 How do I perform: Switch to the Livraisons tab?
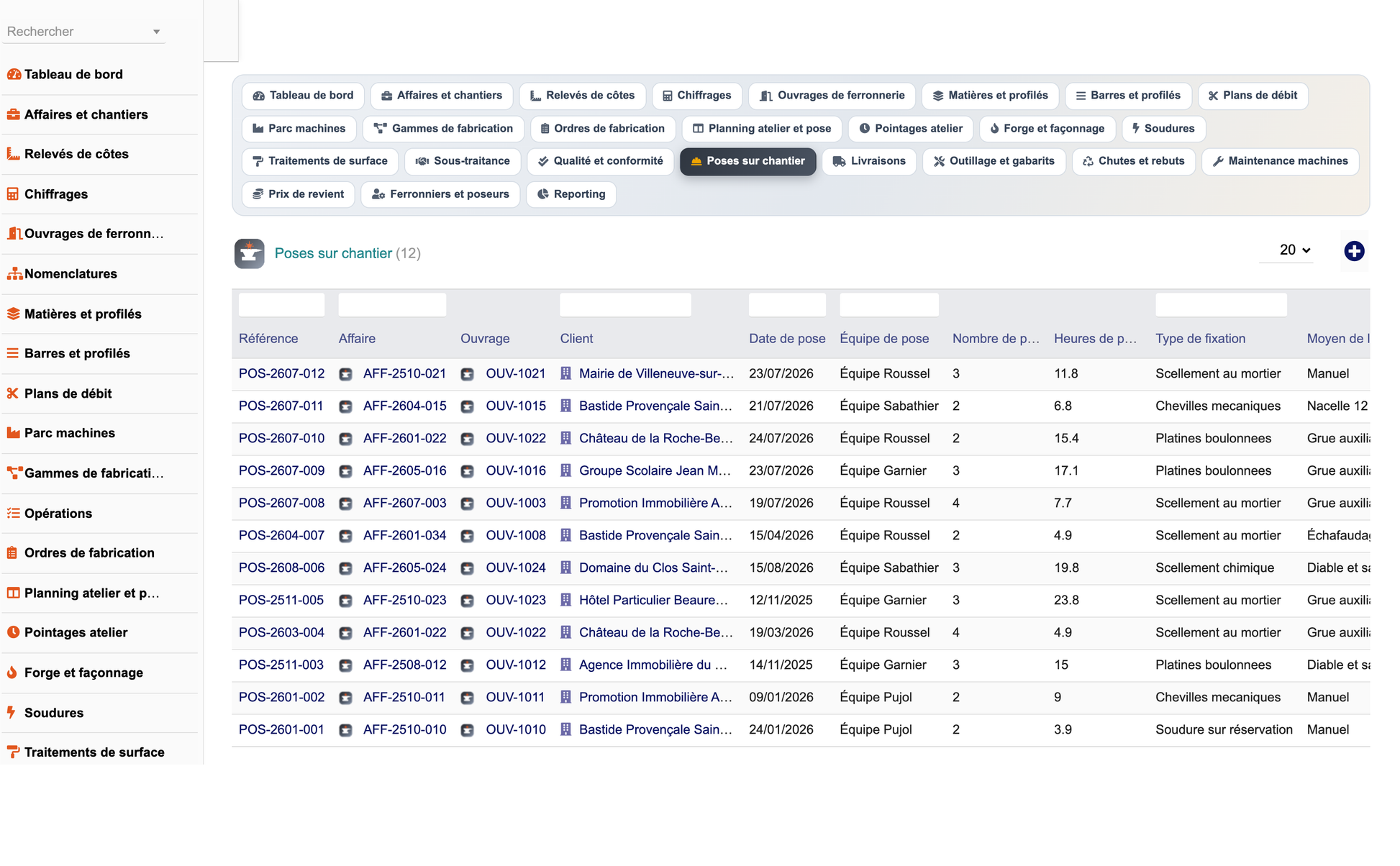point(869,161)
